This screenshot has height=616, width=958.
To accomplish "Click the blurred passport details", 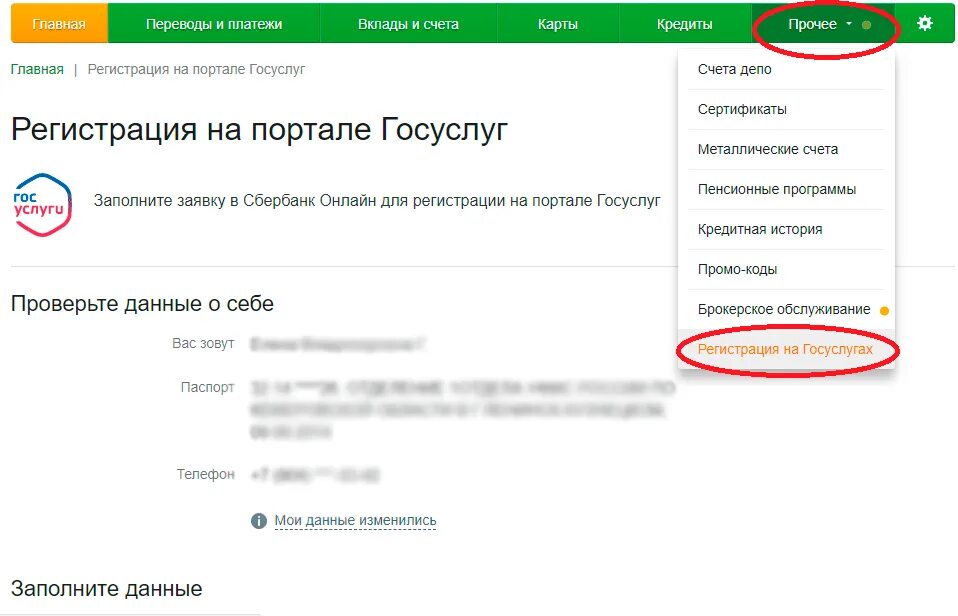I will click(463, 410).
